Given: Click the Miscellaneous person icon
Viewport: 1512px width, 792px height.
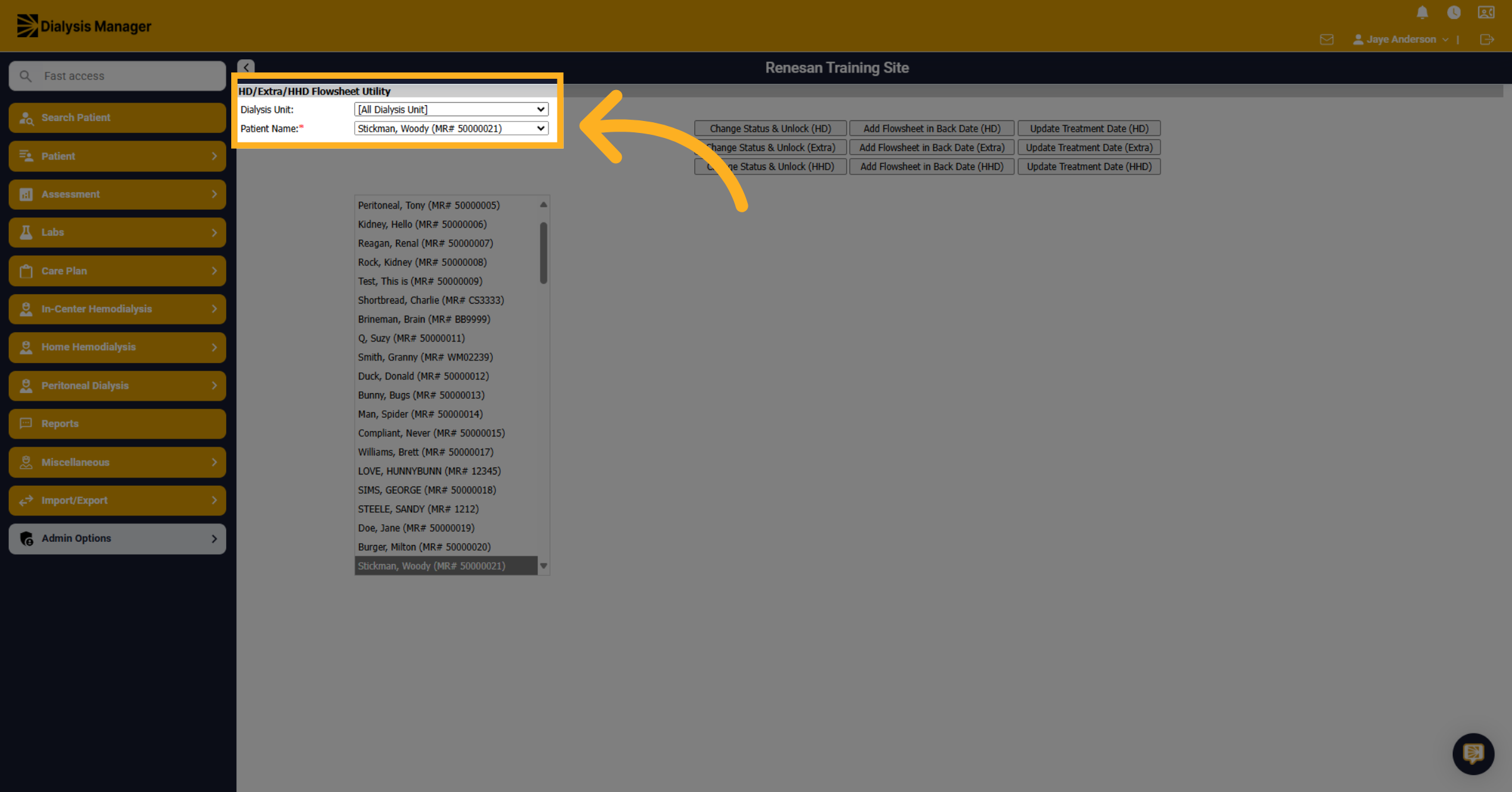Looking at the screenshot, I should (x=26, y=462).
